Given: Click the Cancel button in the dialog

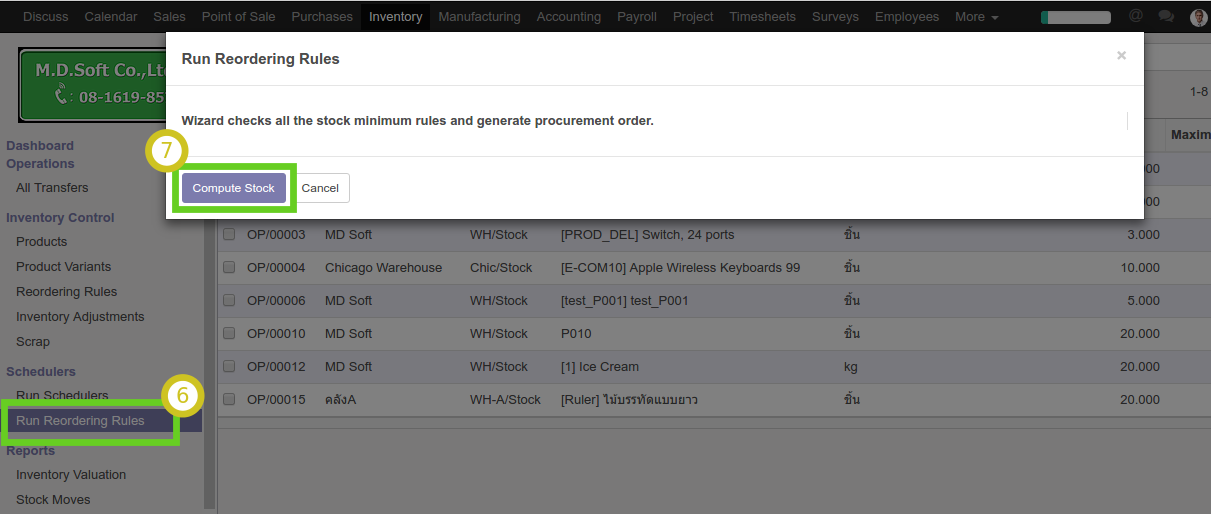Looking at the screenshot, I should pyautogui.click(x=320, y=188).
